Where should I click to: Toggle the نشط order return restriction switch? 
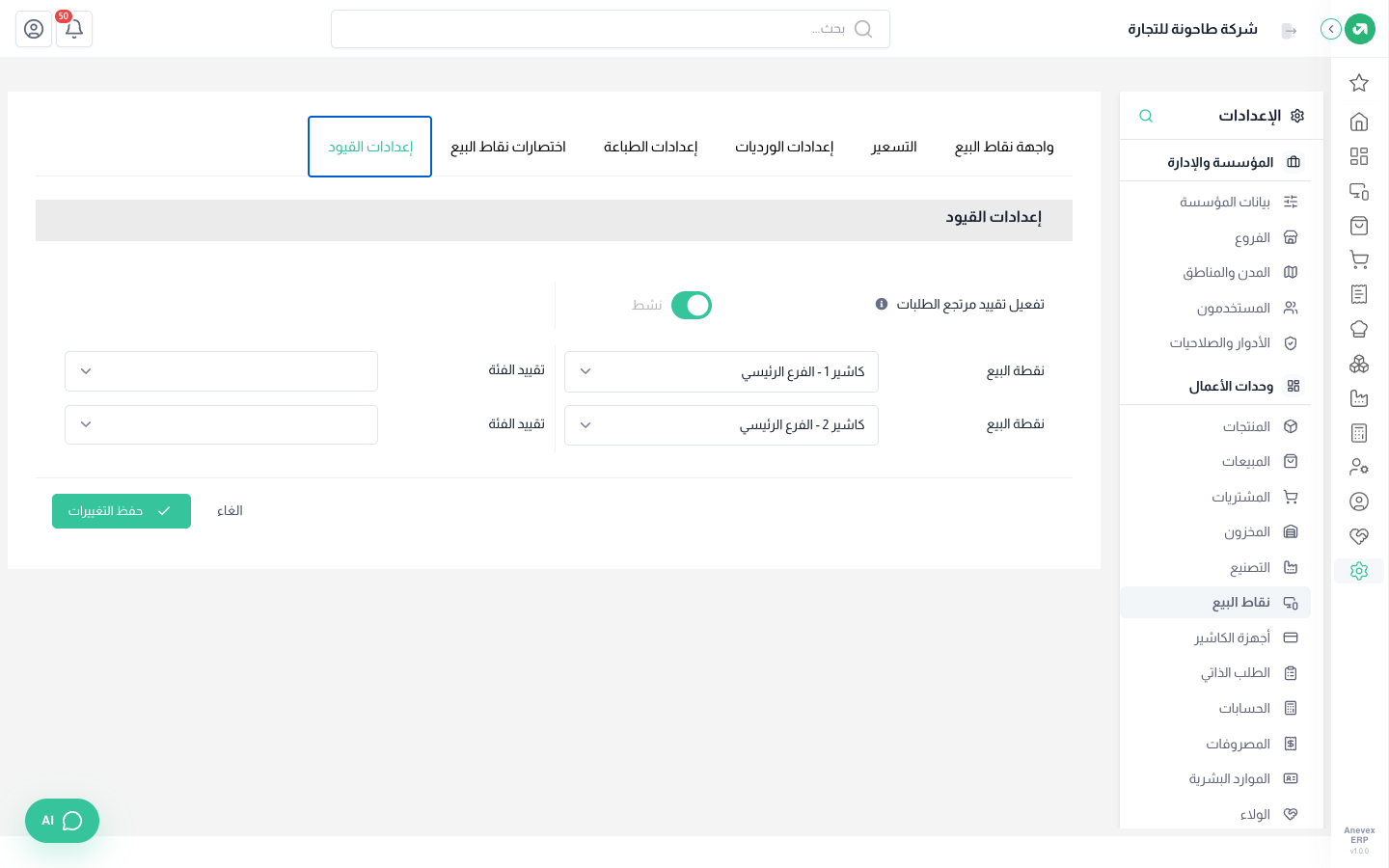[692, 305]
